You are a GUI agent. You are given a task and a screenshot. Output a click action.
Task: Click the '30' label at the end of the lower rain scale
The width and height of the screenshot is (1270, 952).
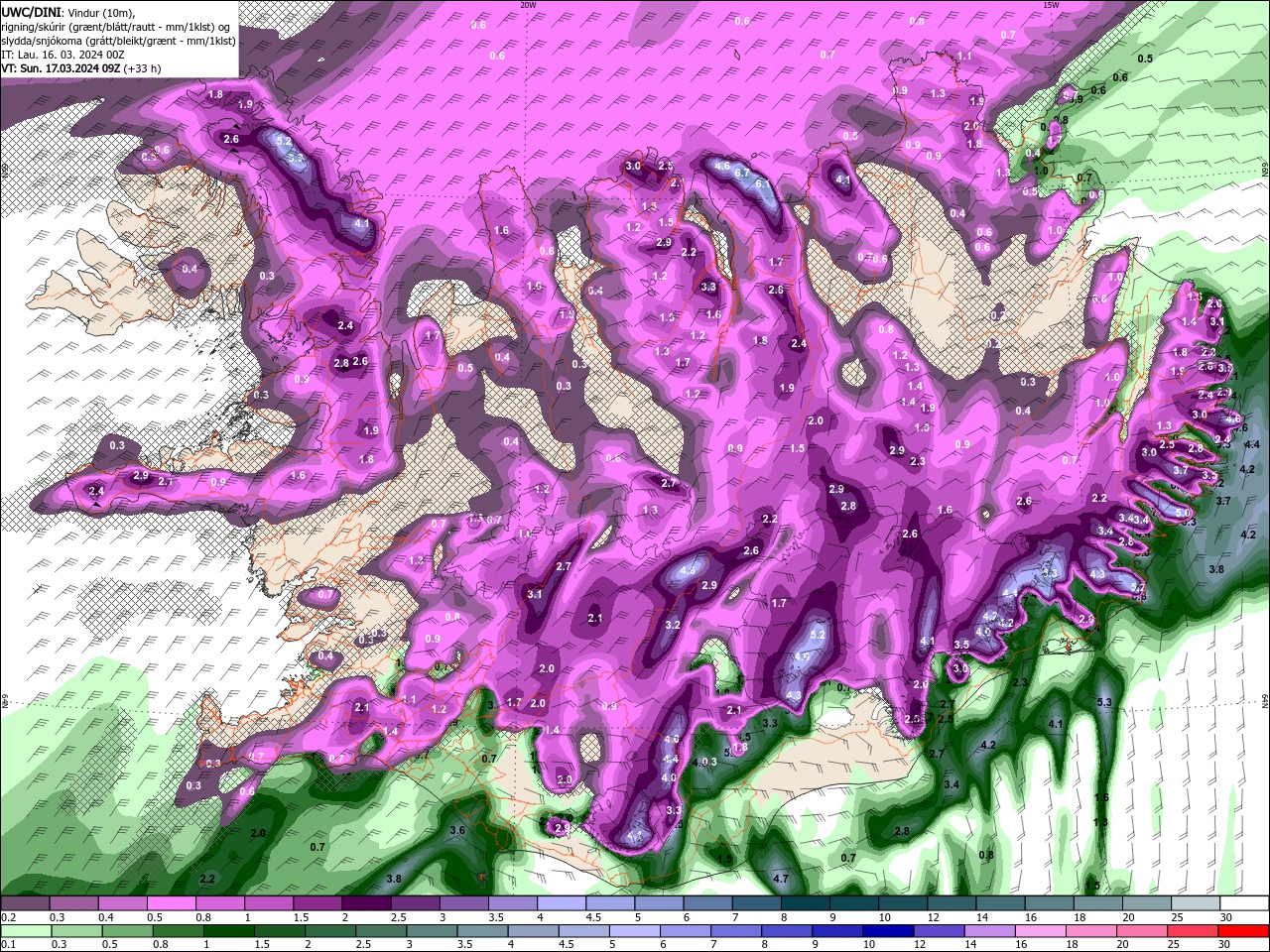pyautogui.click(x=1224, y=945)
